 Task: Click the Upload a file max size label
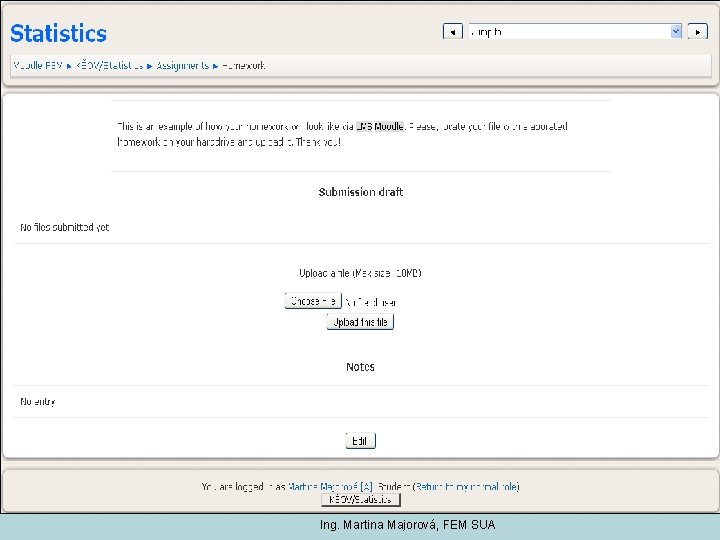(x=360, y=273)
